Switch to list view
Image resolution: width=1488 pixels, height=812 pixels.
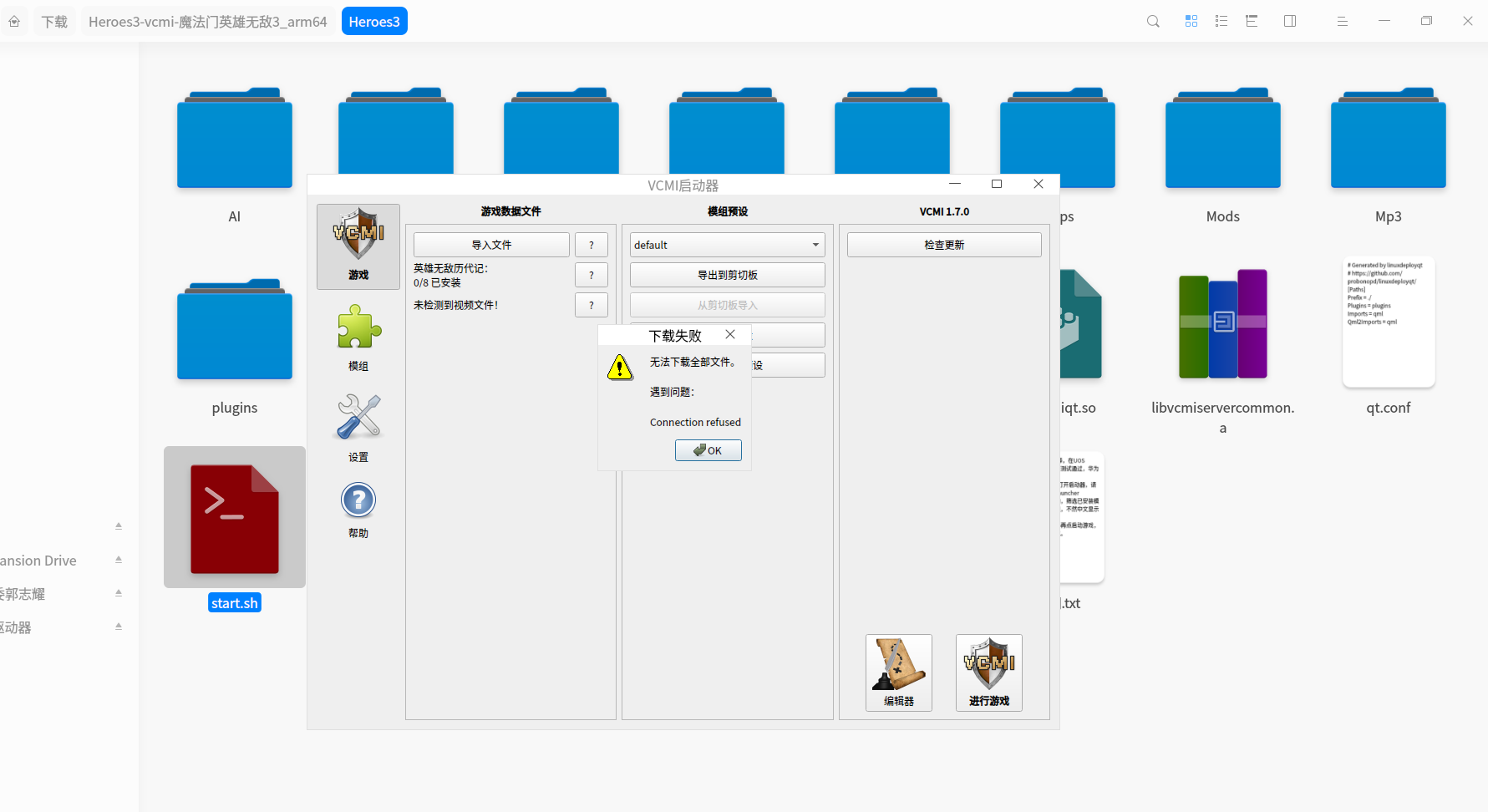[1221, 21]
